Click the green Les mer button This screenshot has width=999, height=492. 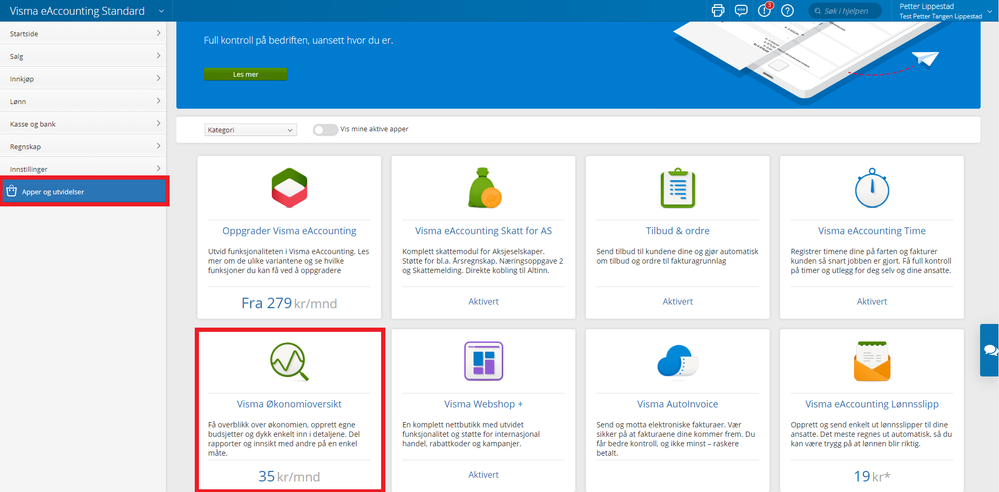(x=245, y=75)
